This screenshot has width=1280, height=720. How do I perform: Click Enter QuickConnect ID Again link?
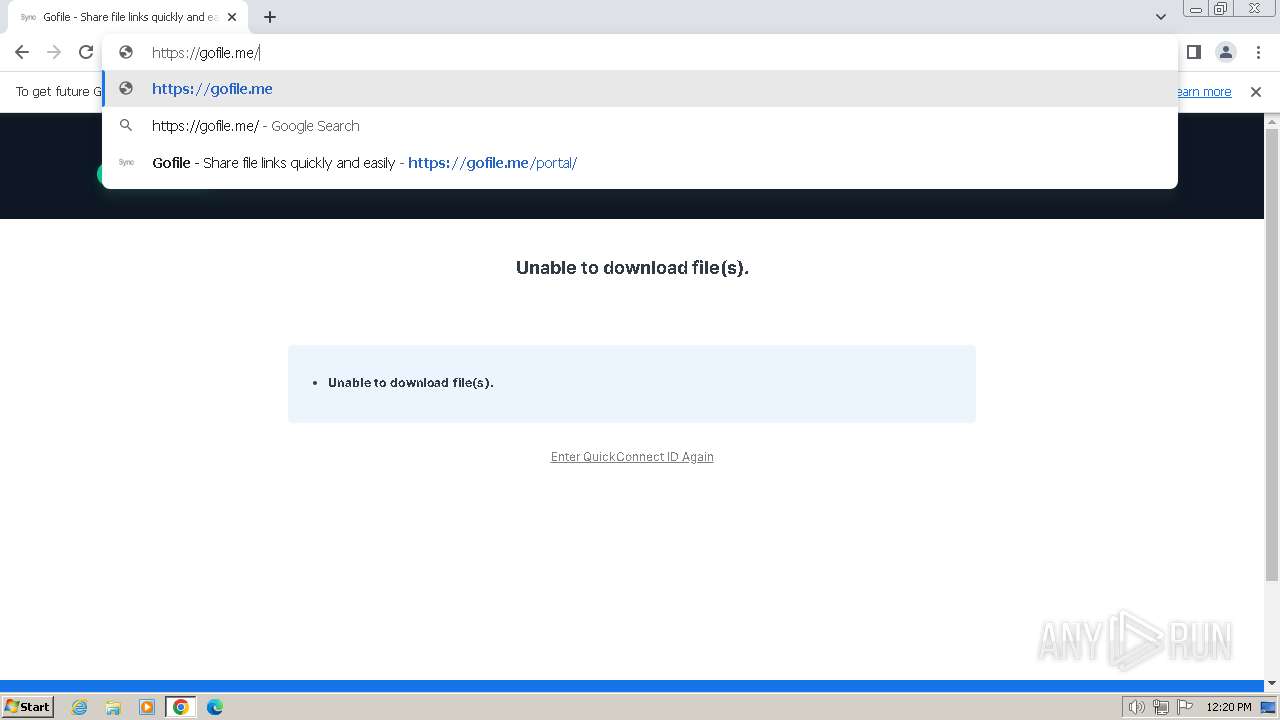[632, 457]
